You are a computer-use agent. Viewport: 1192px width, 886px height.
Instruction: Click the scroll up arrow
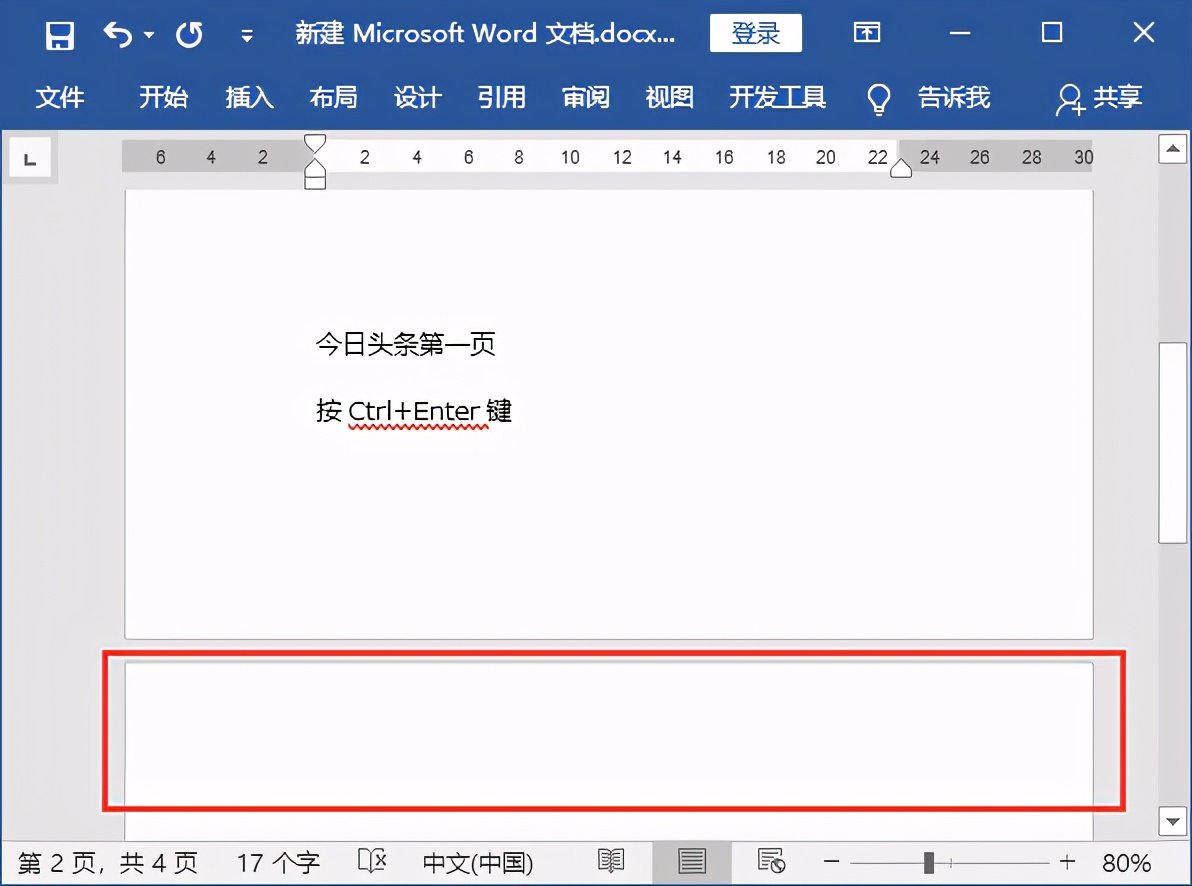[x=1172, y=149]
